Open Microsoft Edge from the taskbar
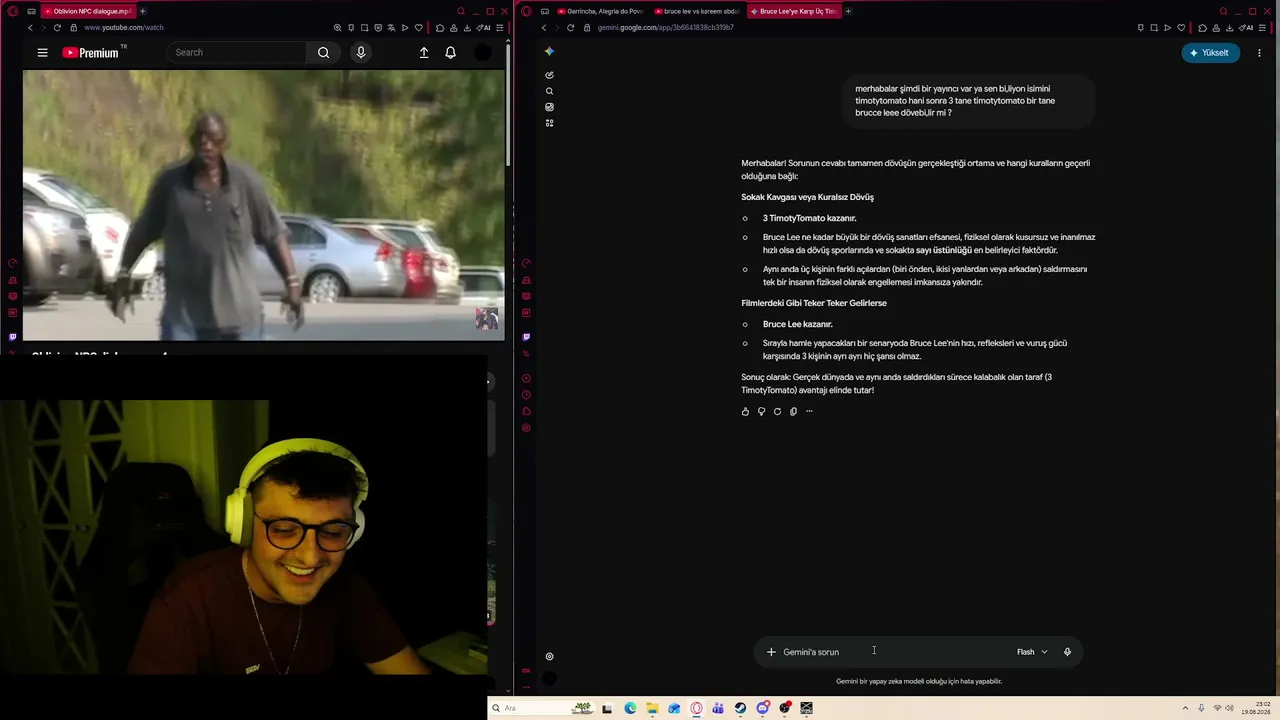Screen dimensions: 1280x720 pyautogui.click(x=630, y=708)
